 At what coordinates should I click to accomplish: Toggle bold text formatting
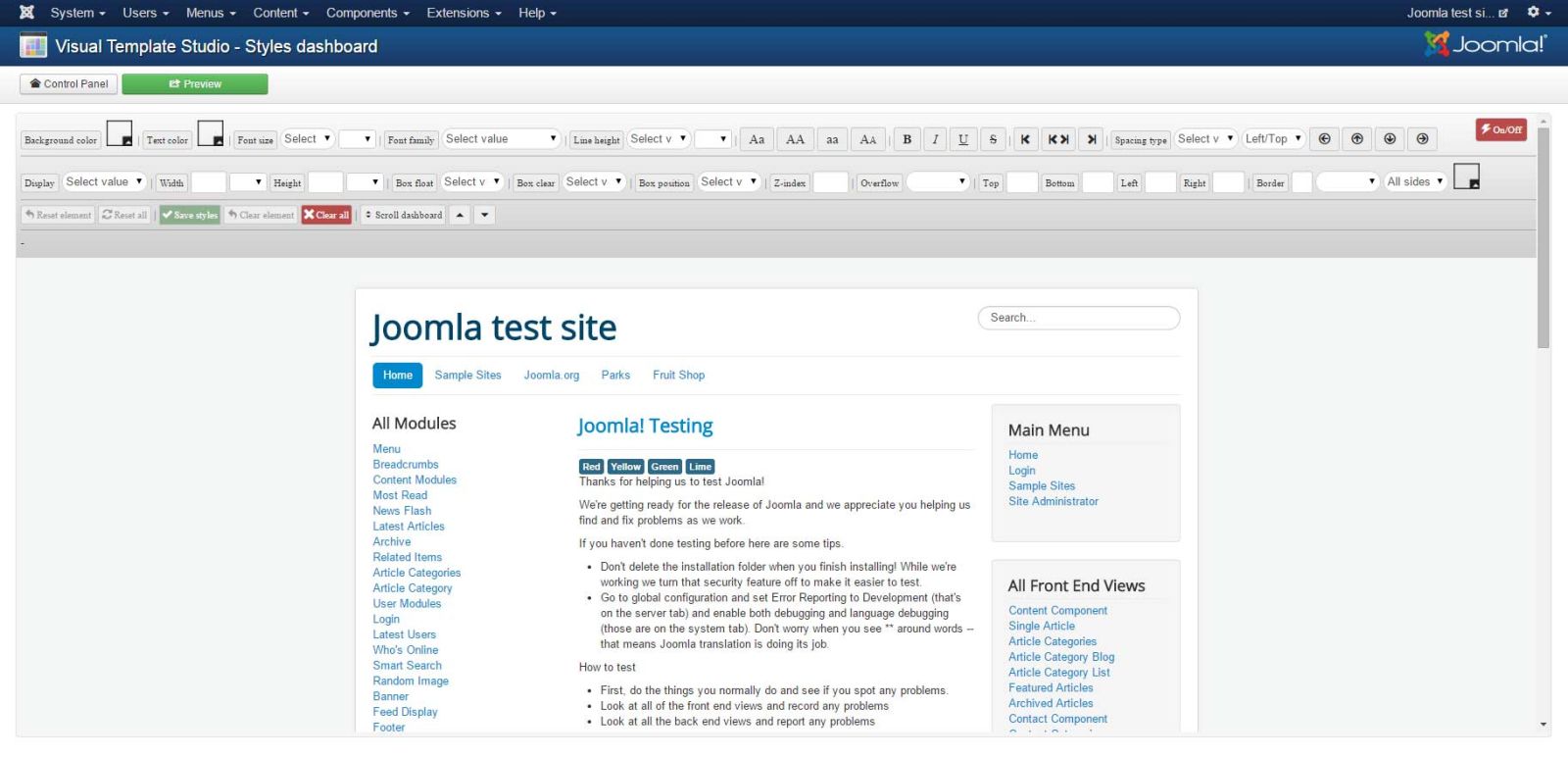click(906, 139)
